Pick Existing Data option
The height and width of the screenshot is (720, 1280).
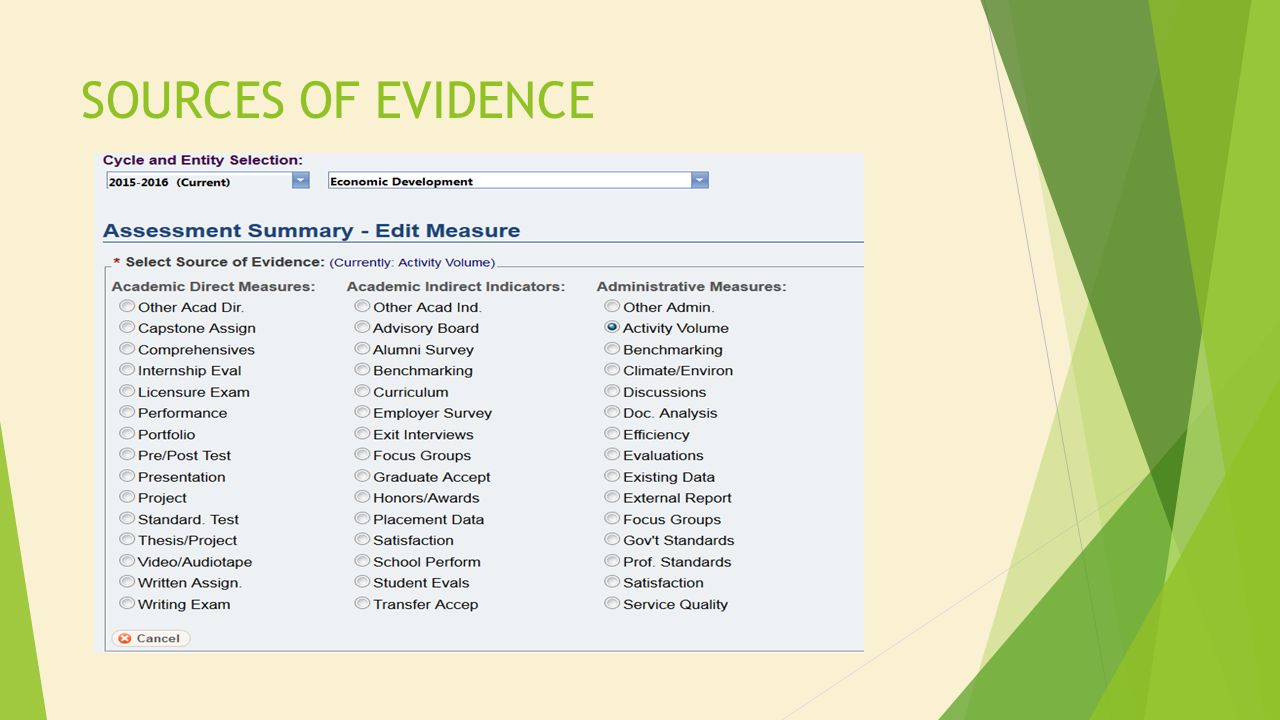point(612,476)
